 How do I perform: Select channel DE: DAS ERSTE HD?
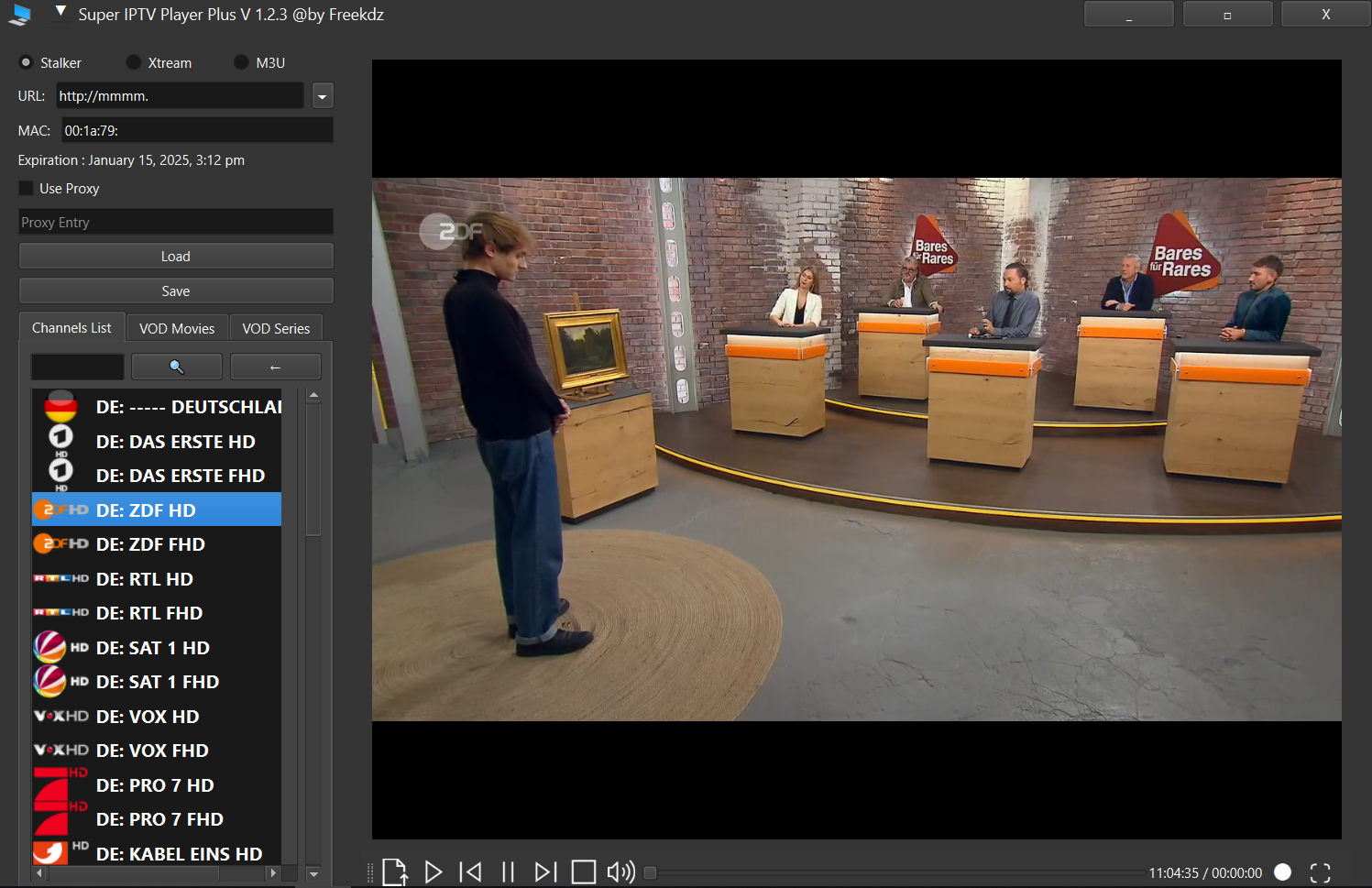(x=157, y=441)
